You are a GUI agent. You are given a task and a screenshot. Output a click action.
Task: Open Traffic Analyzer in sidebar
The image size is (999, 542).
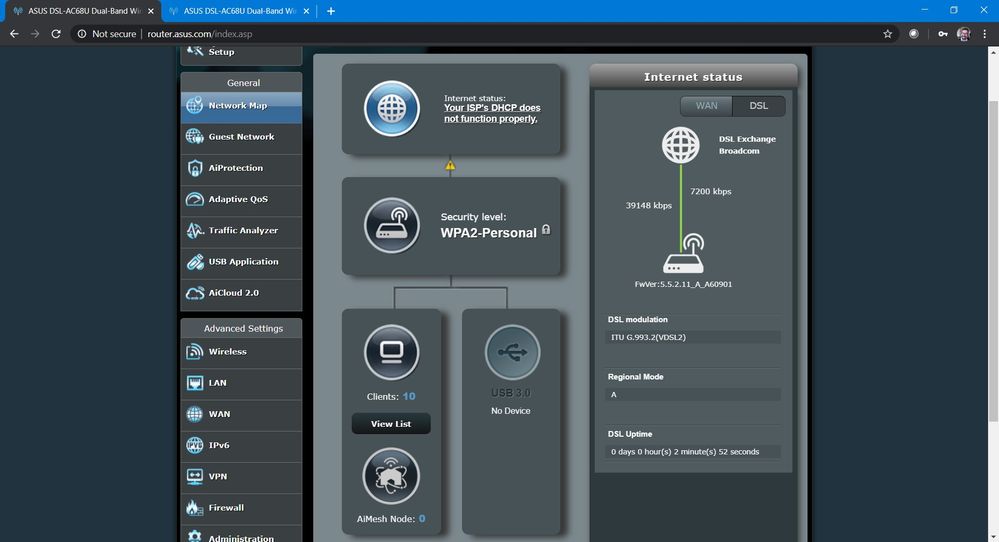[241, 231]
